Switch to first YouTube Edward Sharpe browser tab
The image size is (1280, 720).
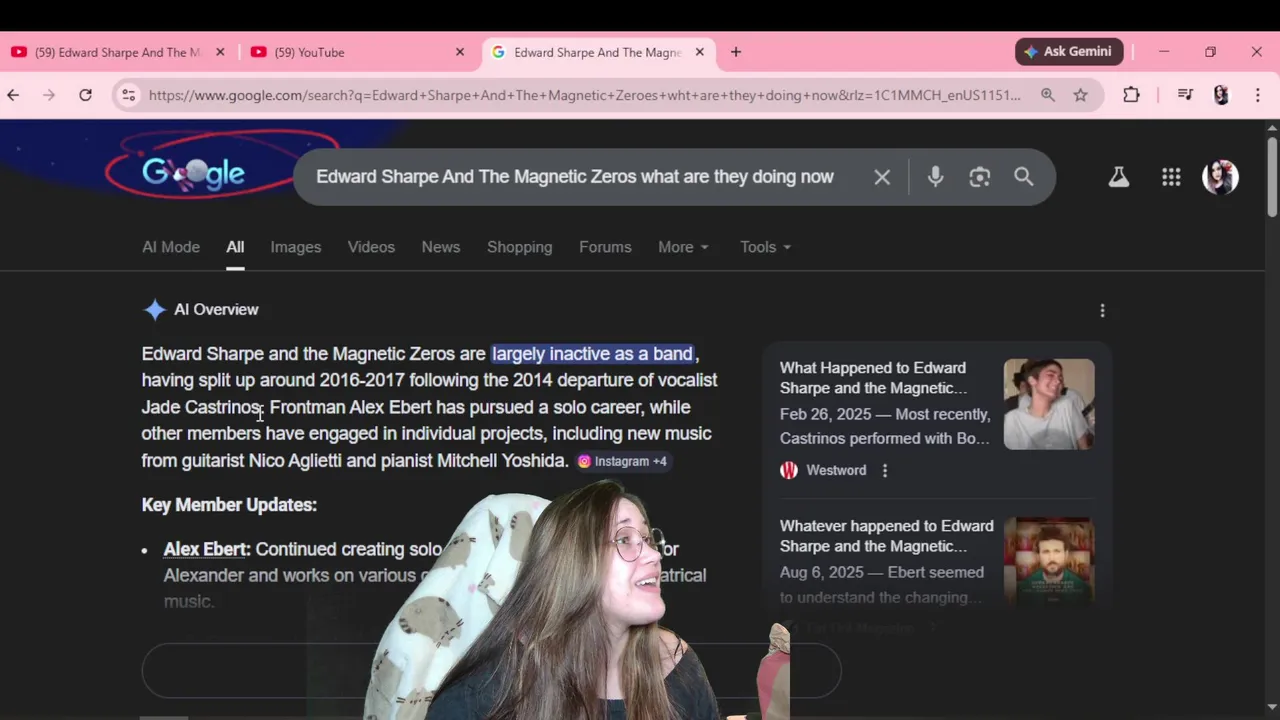tap(118, 52)
